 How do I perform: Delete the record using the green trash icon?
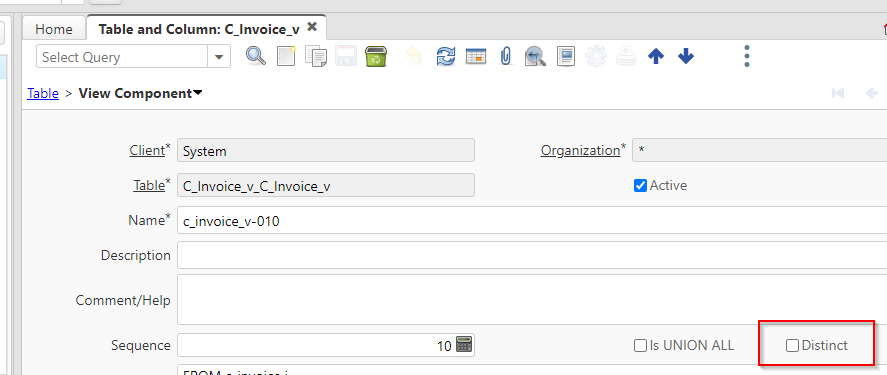click(376, 57)
